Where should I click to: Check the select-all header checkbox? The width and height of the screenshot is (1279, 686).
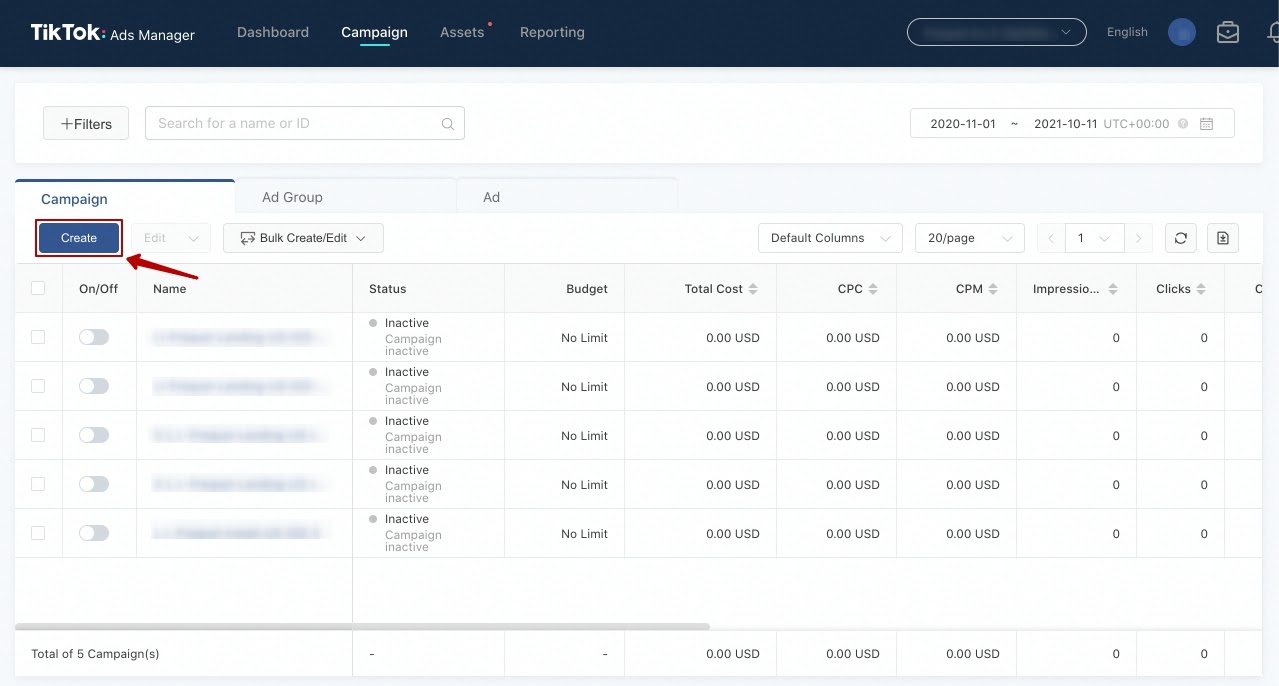click(38, 289)
